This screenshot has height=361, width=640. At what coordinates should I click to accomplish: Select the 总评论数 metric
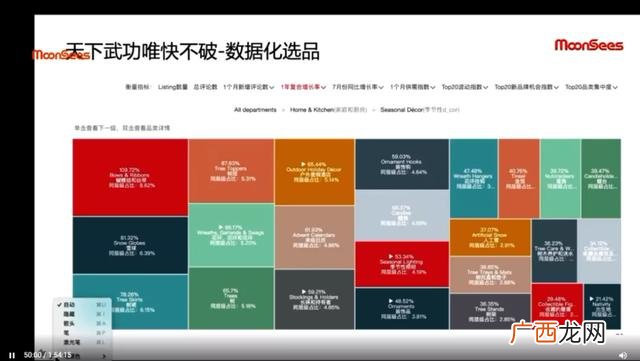[x=205, y=87]
